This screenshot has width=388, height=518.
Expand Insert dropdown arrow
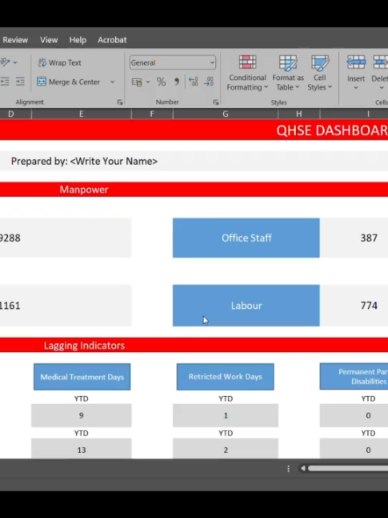(x=356, y=88)
